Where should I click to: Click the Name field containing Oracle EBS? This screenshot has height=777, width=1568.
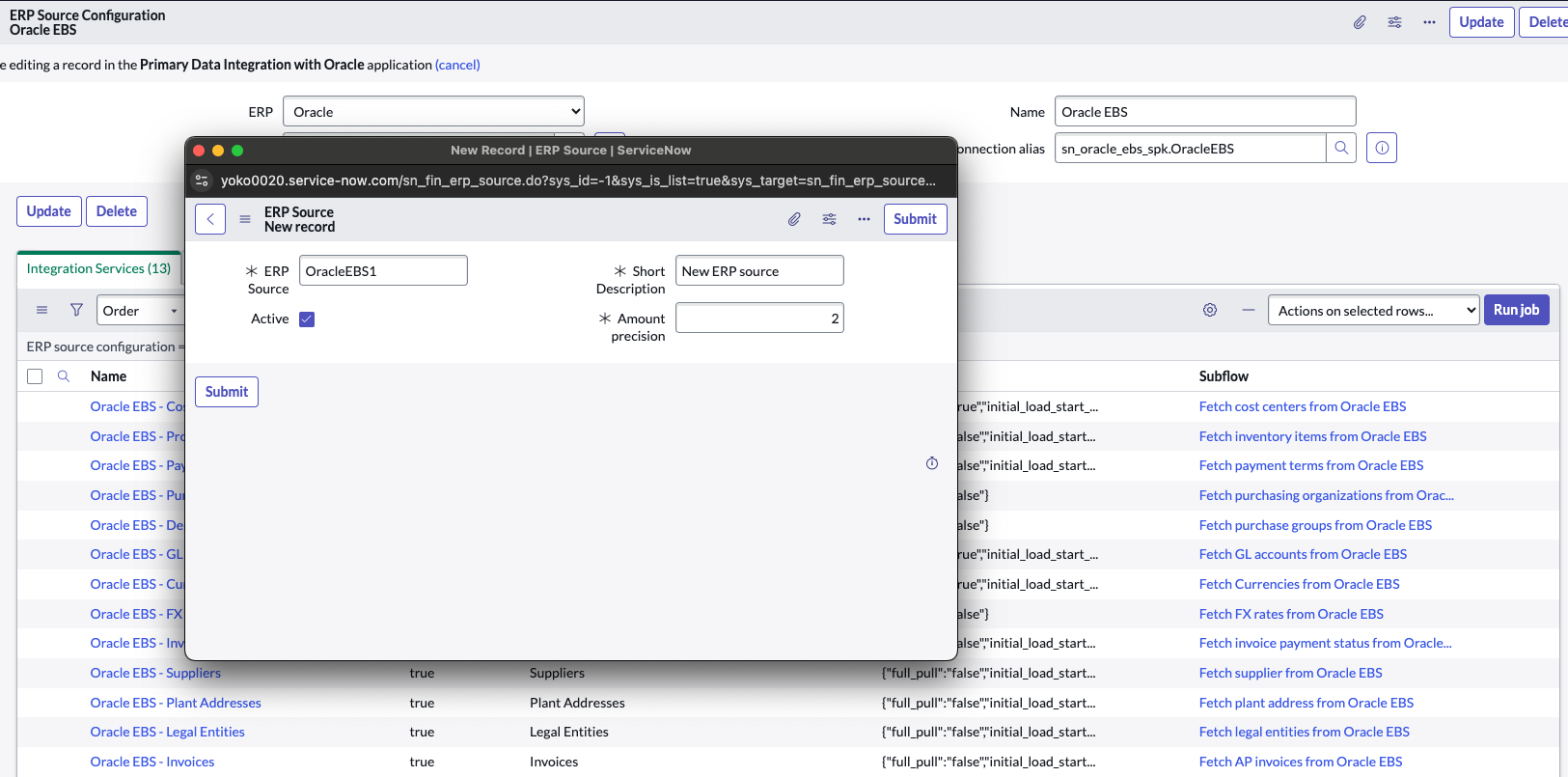click(x=1205, y=111)
